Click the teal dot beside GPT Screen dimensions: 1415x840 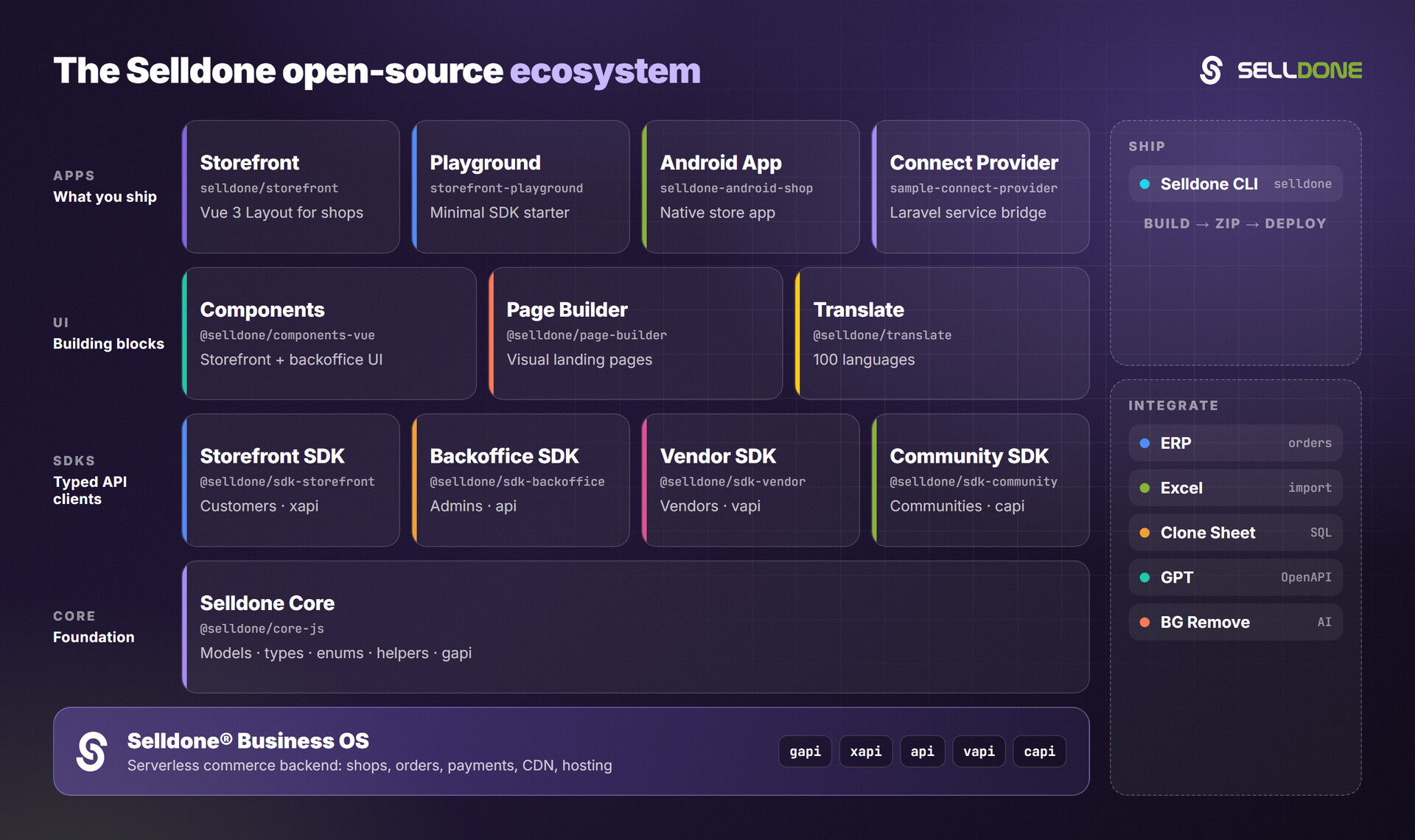pyautogui.click(x=1145, y=578)
